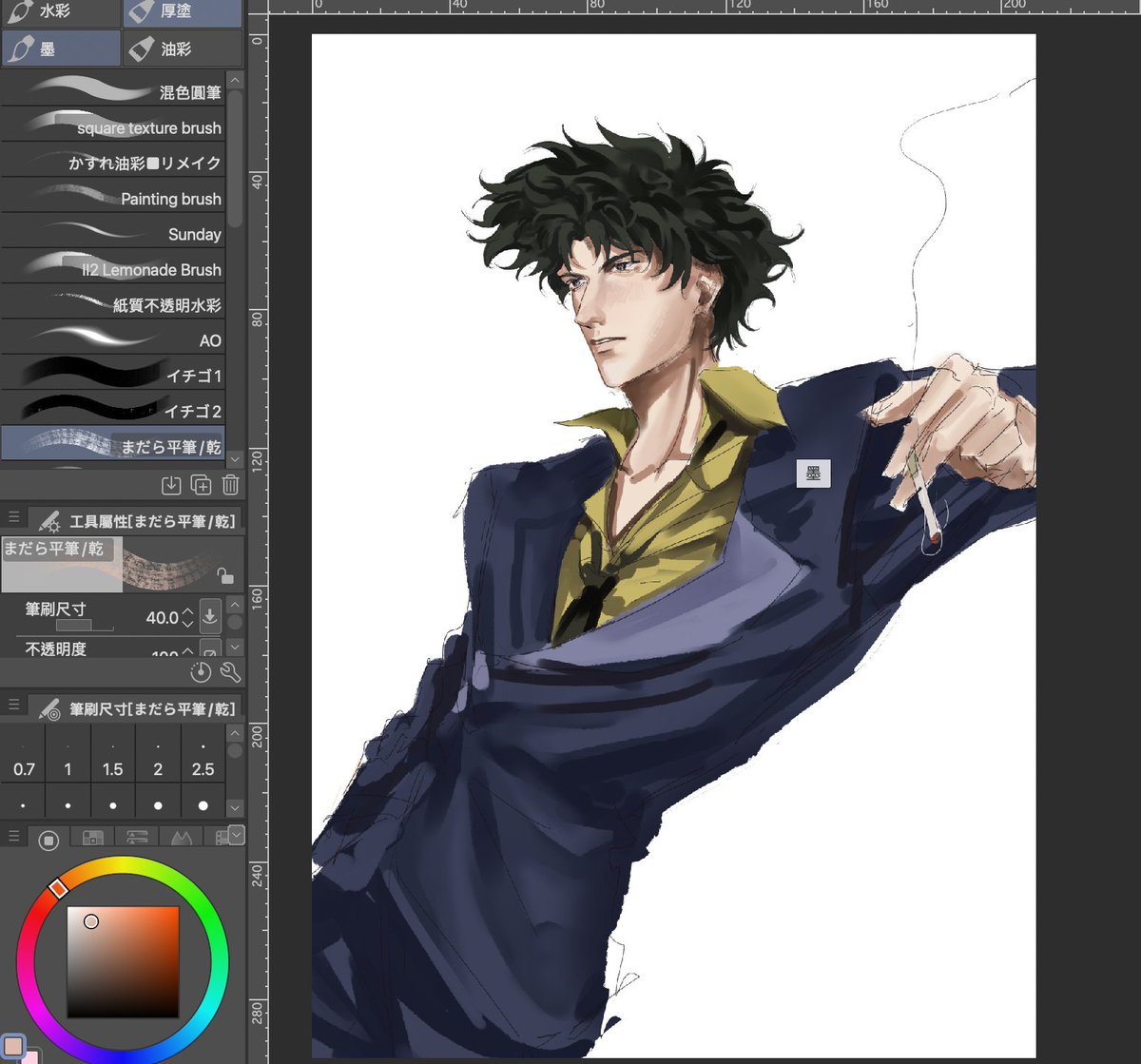Switch to the color slider tab

pos(137,838)
